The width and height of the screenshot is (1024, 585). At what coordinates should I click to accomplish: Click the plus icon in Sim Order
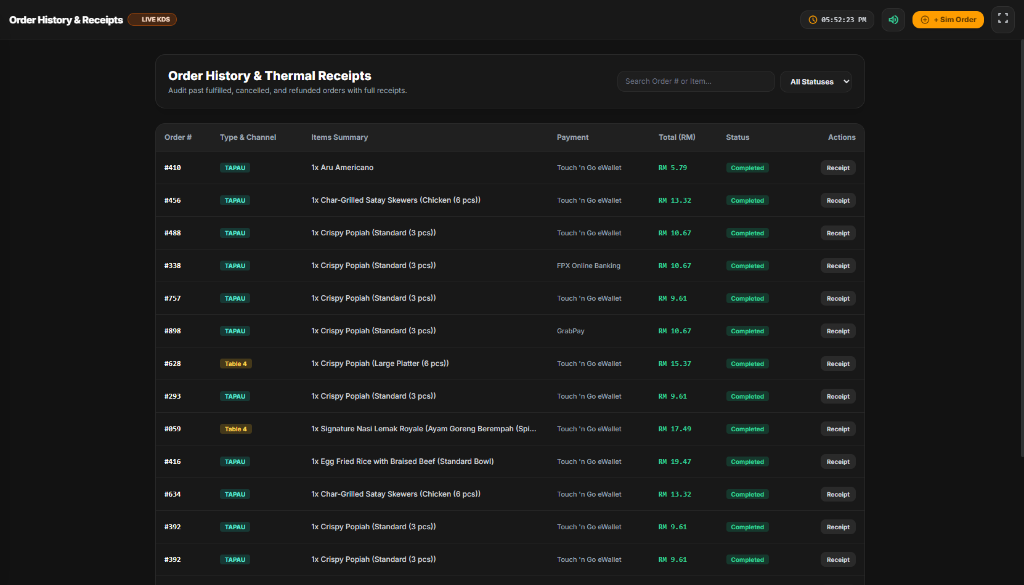click(925, 20)
